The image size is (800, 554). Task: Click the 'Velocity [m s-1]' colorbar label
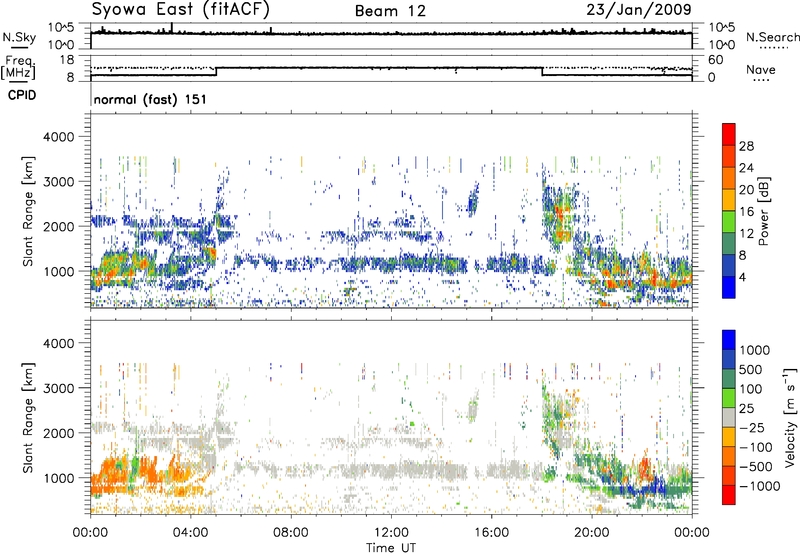(790, 416)
